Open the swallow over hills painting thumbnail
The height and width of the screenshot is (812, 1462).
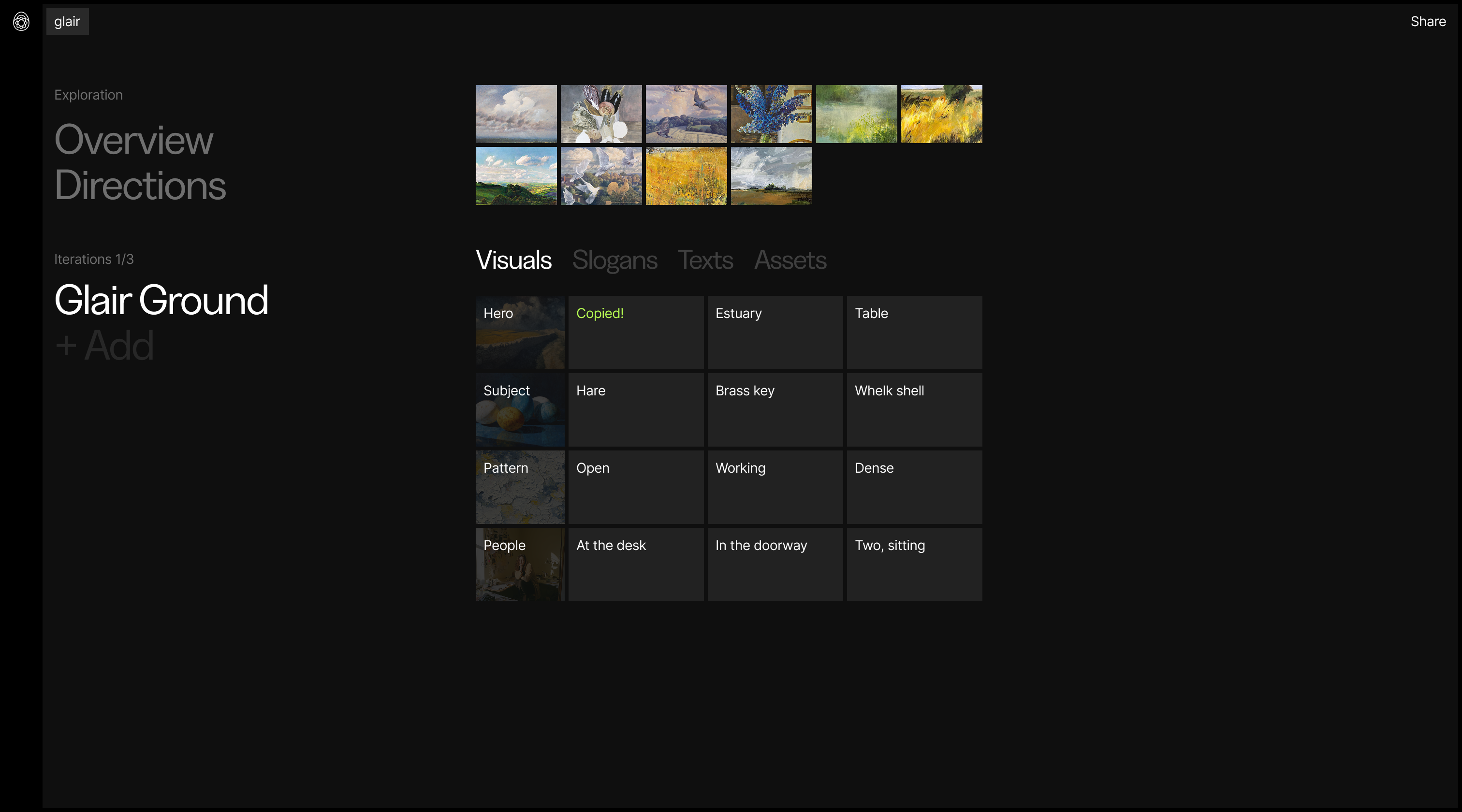tap(686, 114)
